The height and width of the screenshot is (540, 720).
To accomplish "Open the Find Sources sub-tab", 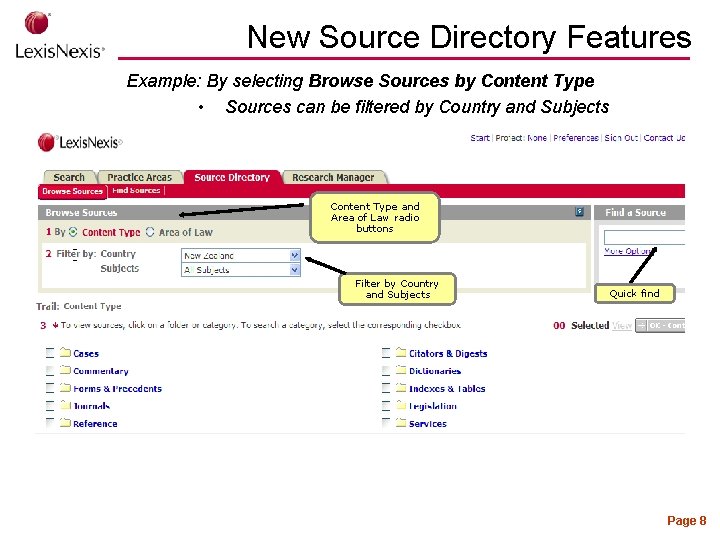I will pyautogui.click(x=136, y=191).
